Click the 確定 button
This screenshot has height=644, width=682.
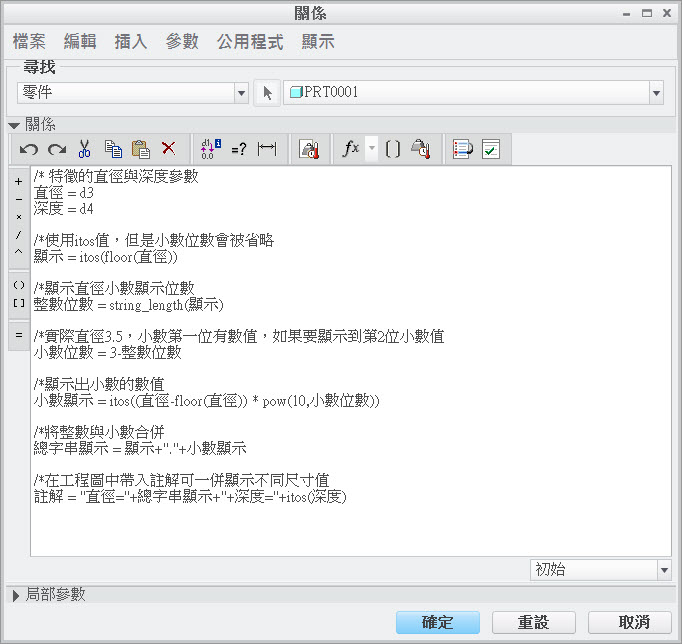438,622
